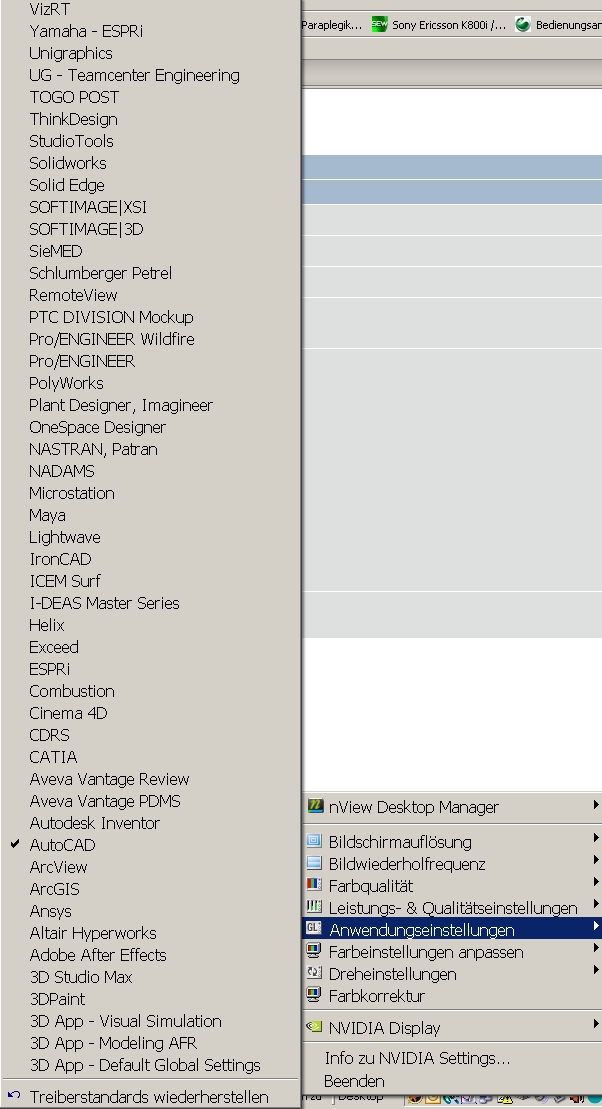Open the Sony Ericsson K800i bookmark

[440, 25]
